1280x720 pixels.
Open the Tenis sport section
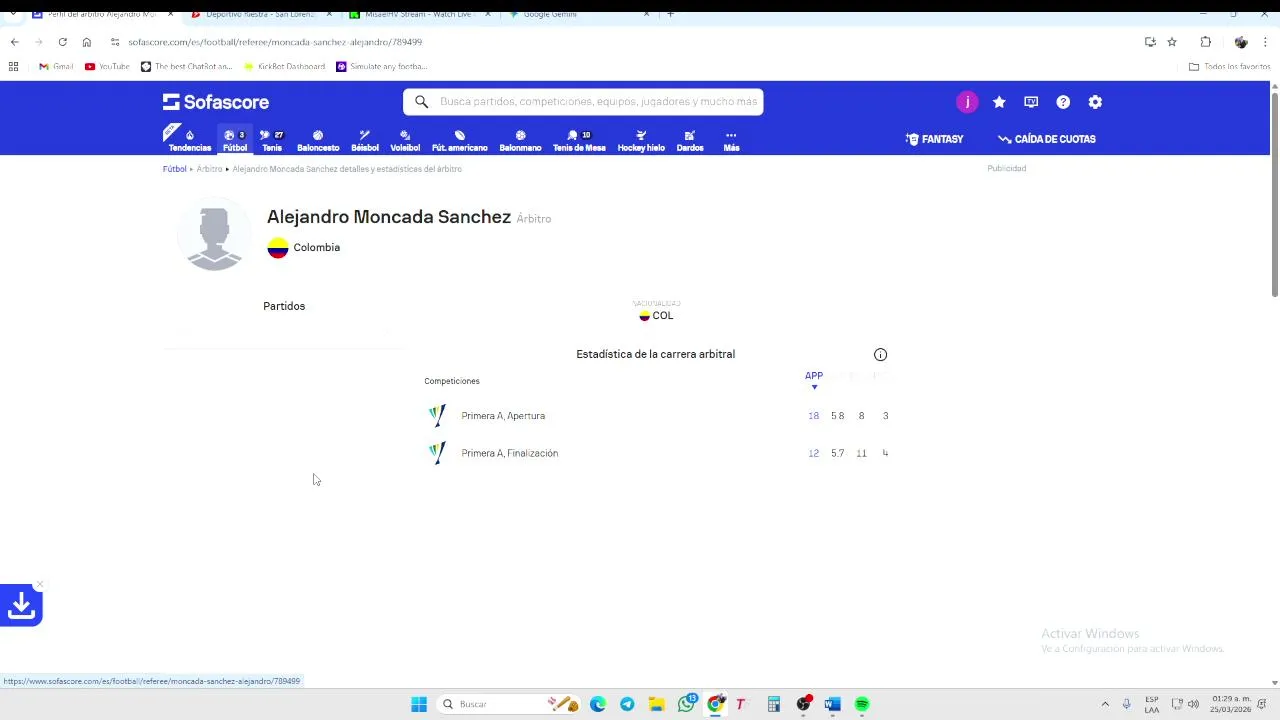pos(272,140)
